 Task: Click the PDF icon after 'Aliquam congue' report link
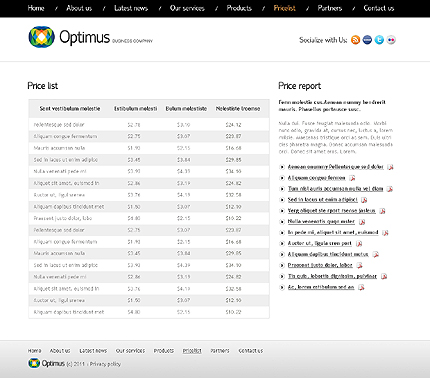point(352,178)
